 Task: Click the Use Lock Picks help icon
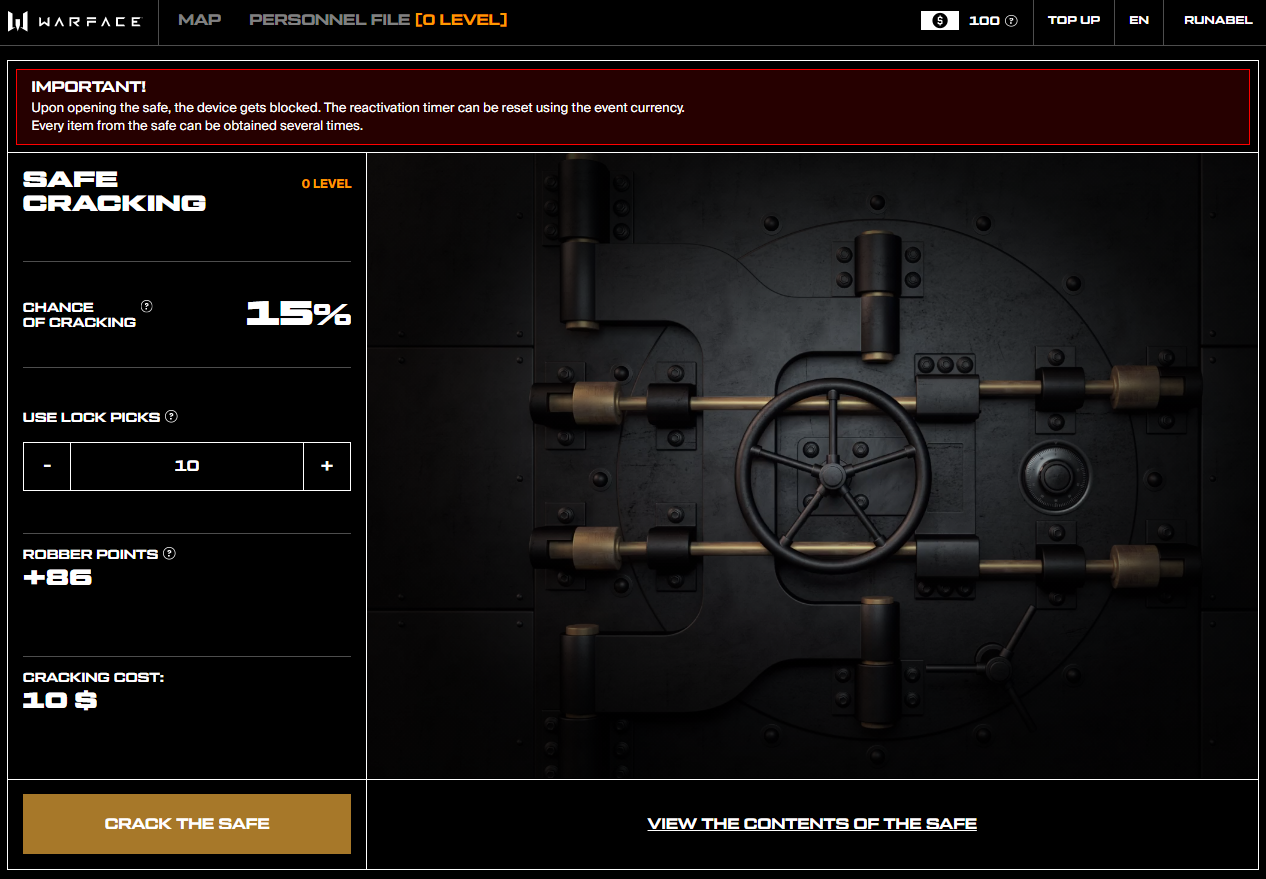tap(171, 416)
